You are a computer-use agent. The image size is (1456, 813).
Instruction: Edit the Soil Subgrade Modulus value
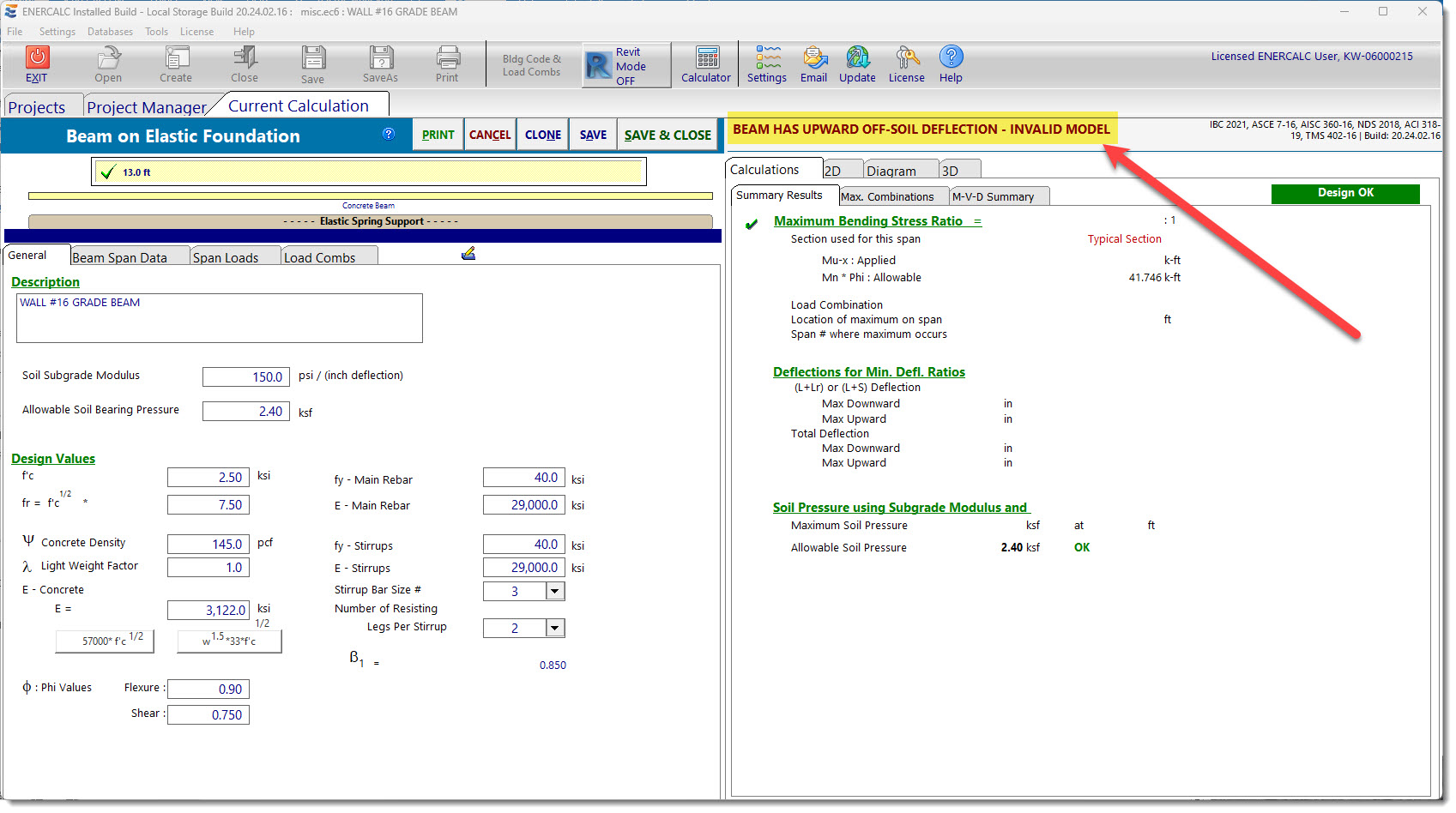pyautogui.click(x=245, y=376)
